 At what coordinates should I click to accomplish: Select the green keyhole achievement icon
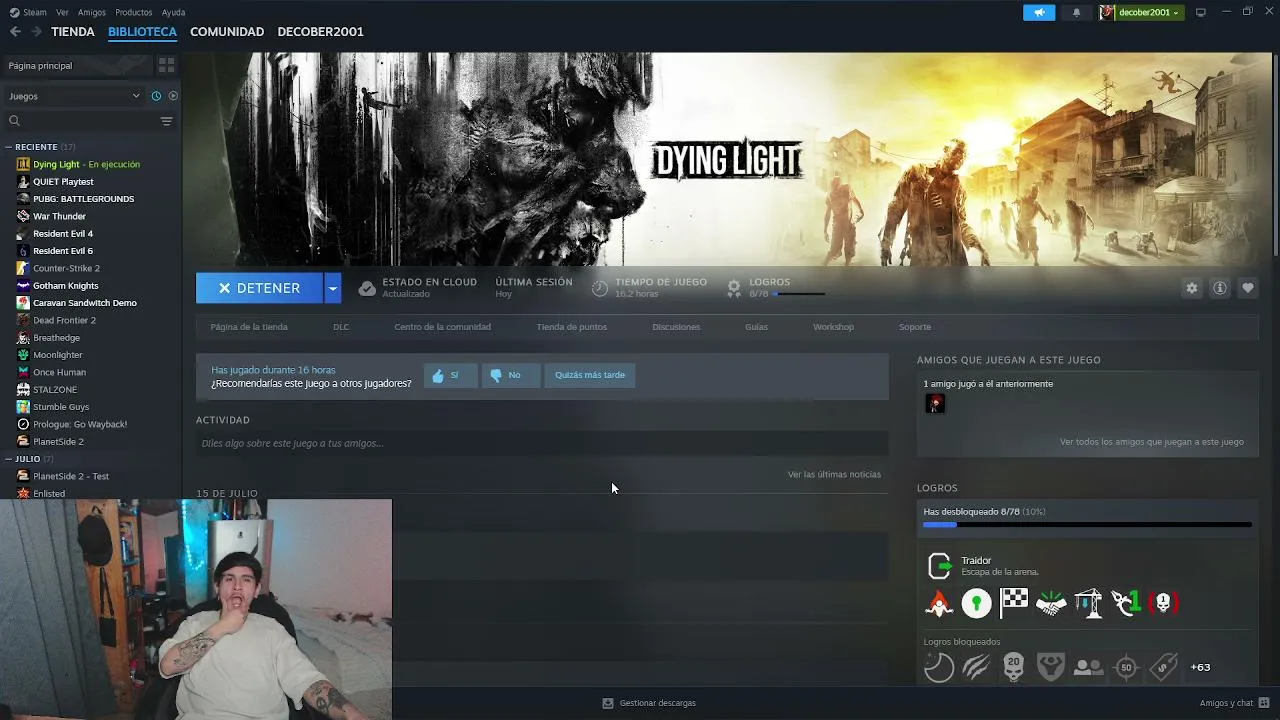976,603
